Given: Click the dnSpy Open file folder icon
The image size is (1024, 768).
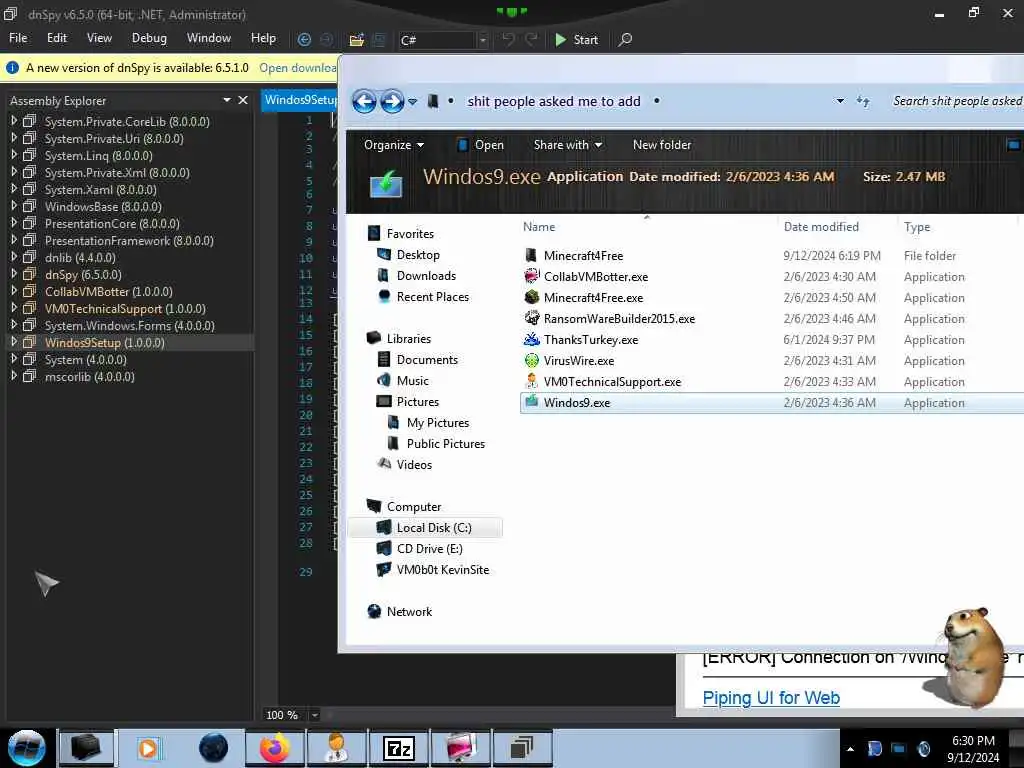Looking at the screenshot, I should pos(356,40).
